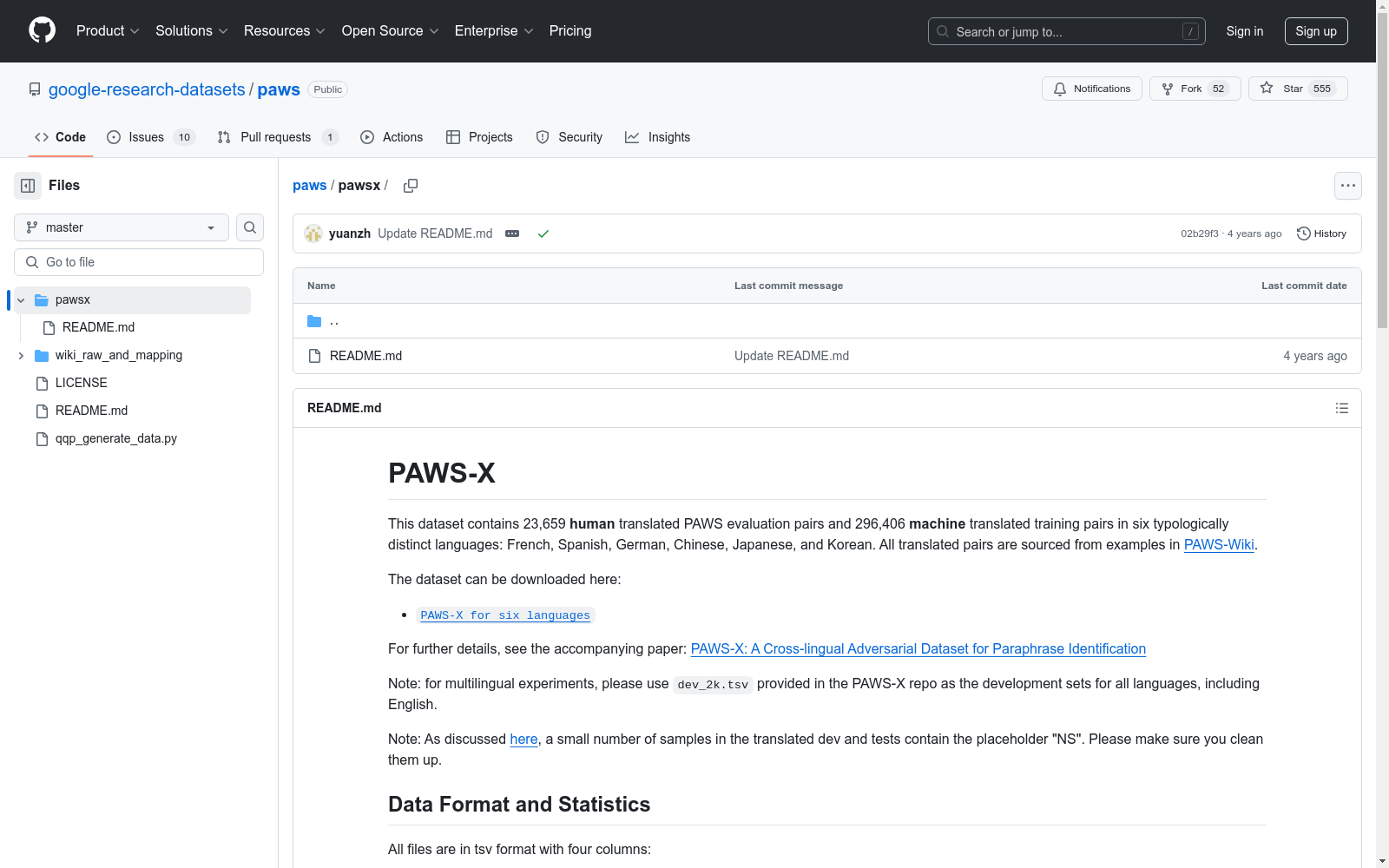This screenshot has width=1389, height=868.
Task: Open the Open Source menu dropdown
Action: (x=391, y=30)
